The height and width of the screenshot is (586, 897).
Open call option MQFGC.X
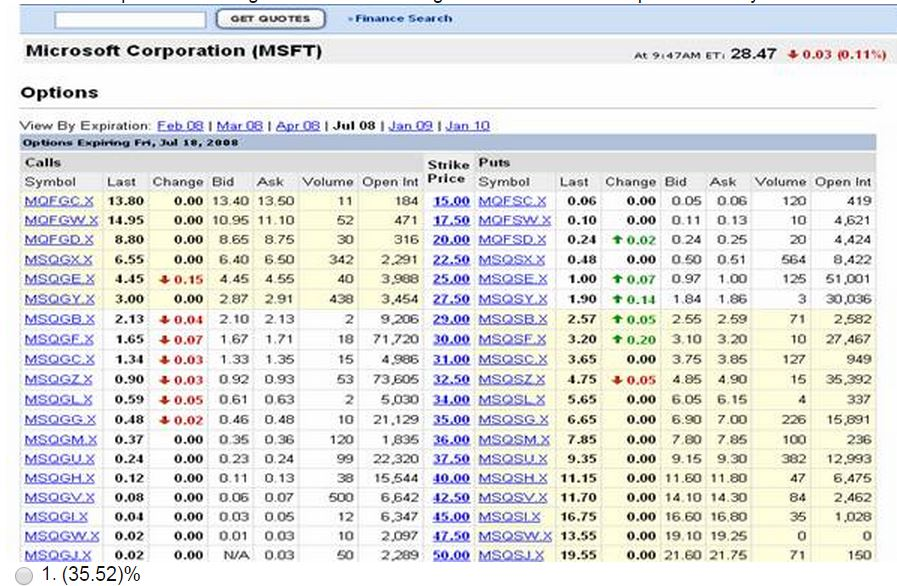[59, 201]
